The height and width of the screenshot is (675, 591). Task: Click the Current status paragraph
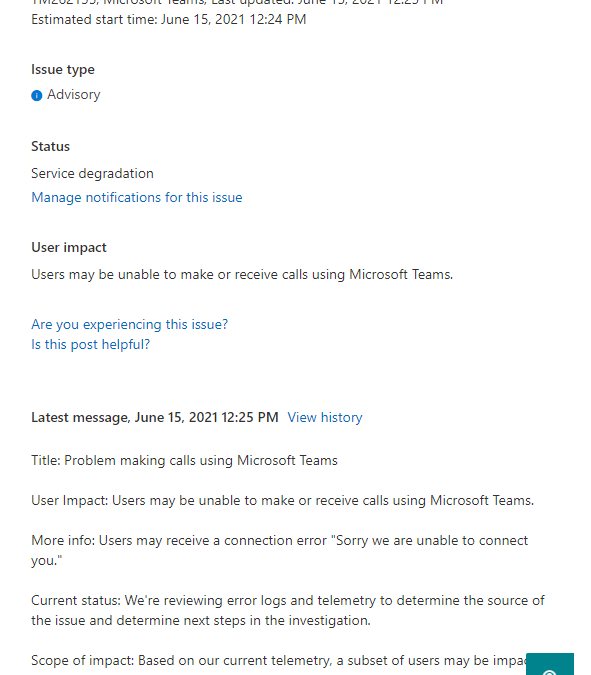pyautogui.click(x=288, y=610)
